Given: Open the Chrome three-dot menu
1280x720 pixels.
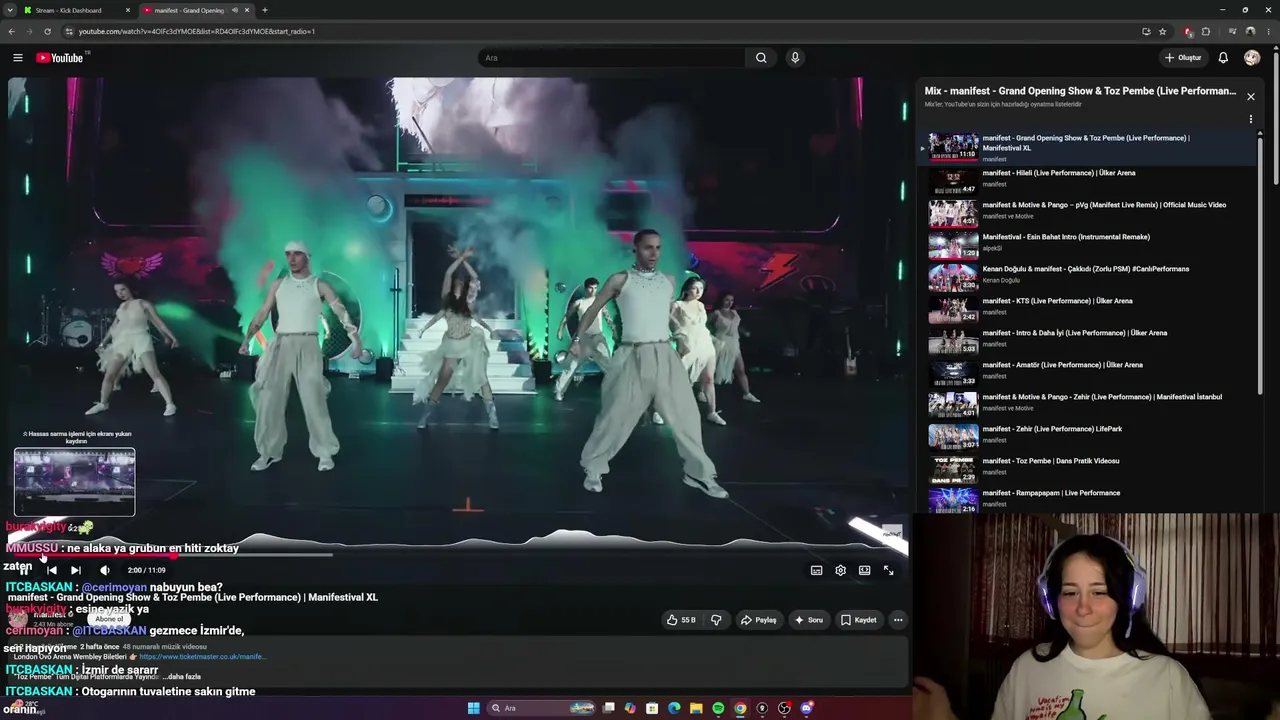Looking at the screenshot, I should (1268, 31).
